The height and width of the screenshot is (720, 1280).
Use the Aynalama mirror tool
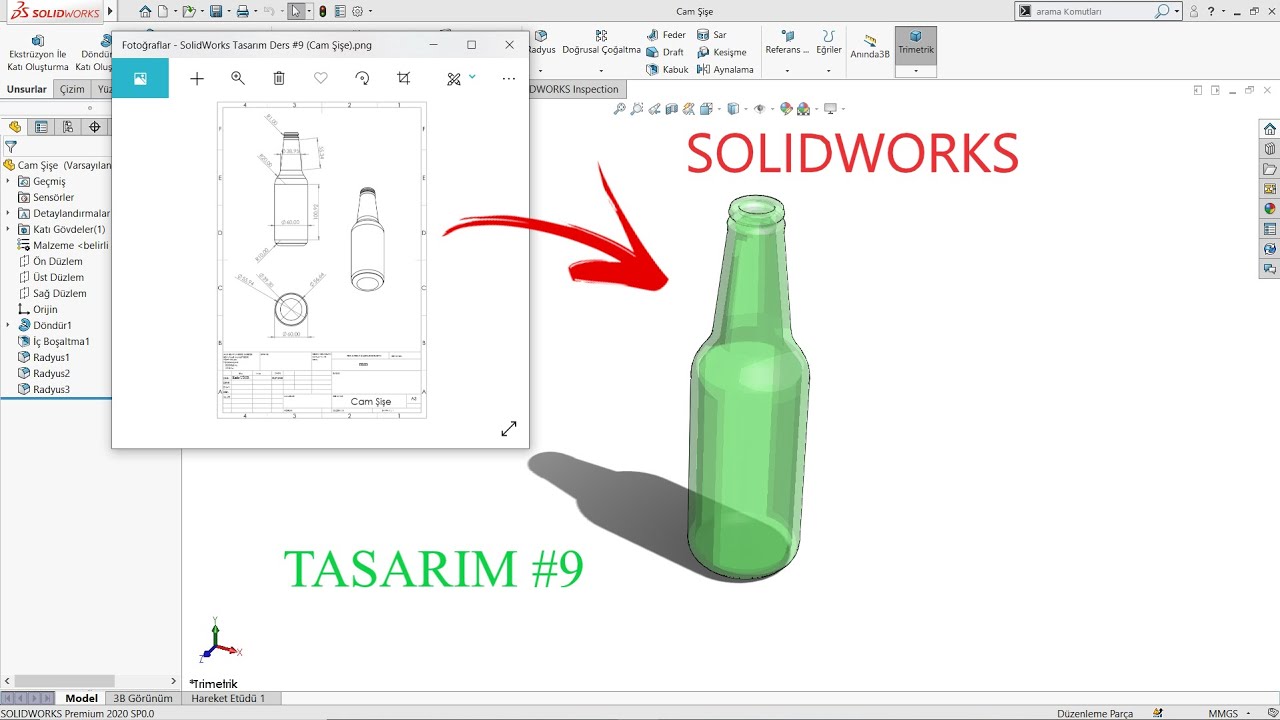tap(725, 70)
